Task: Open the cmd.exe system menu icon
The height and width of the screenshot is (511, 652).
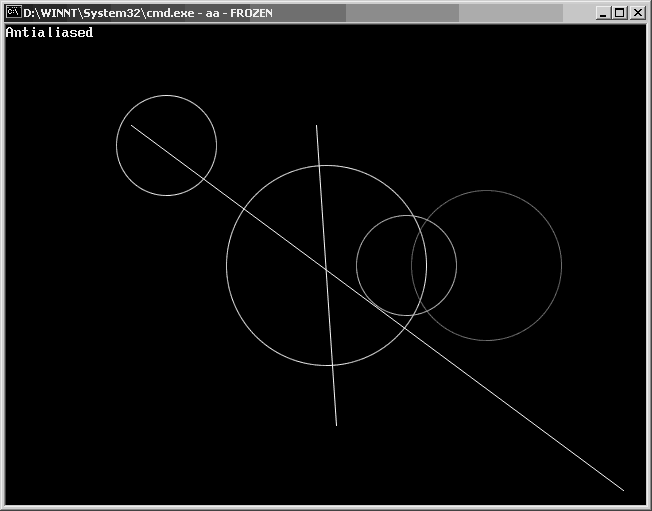Action: [x=14, y=13]
